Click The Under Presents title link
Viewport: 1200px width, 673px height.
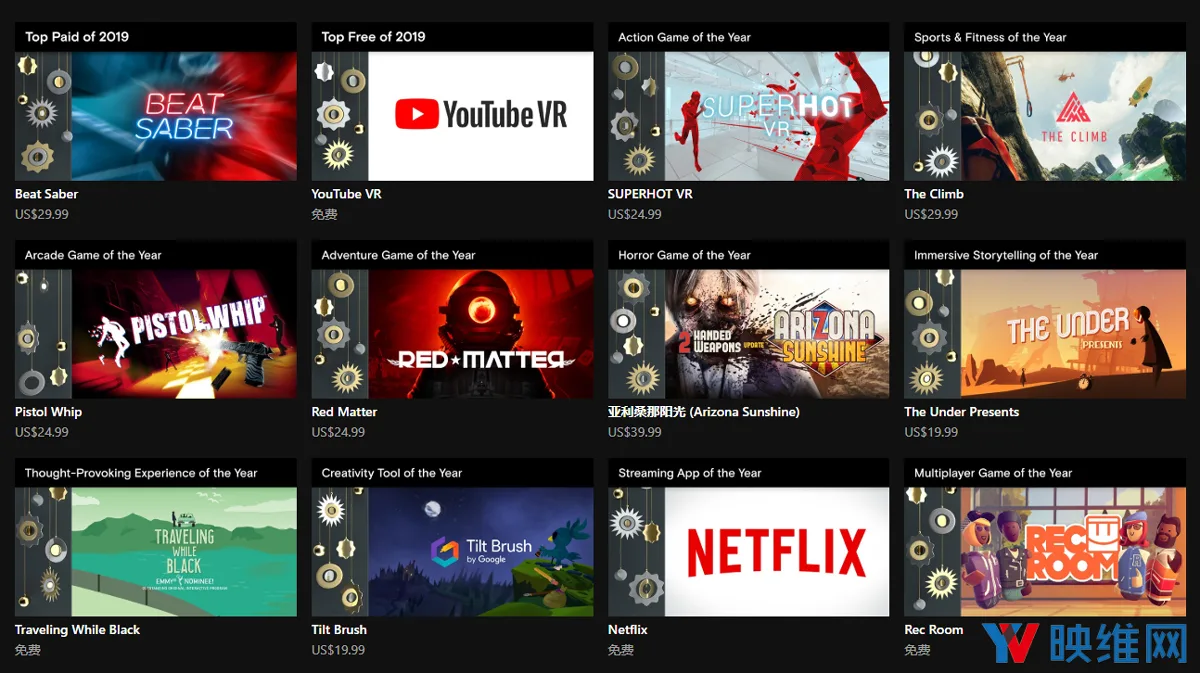coord(962,412)
